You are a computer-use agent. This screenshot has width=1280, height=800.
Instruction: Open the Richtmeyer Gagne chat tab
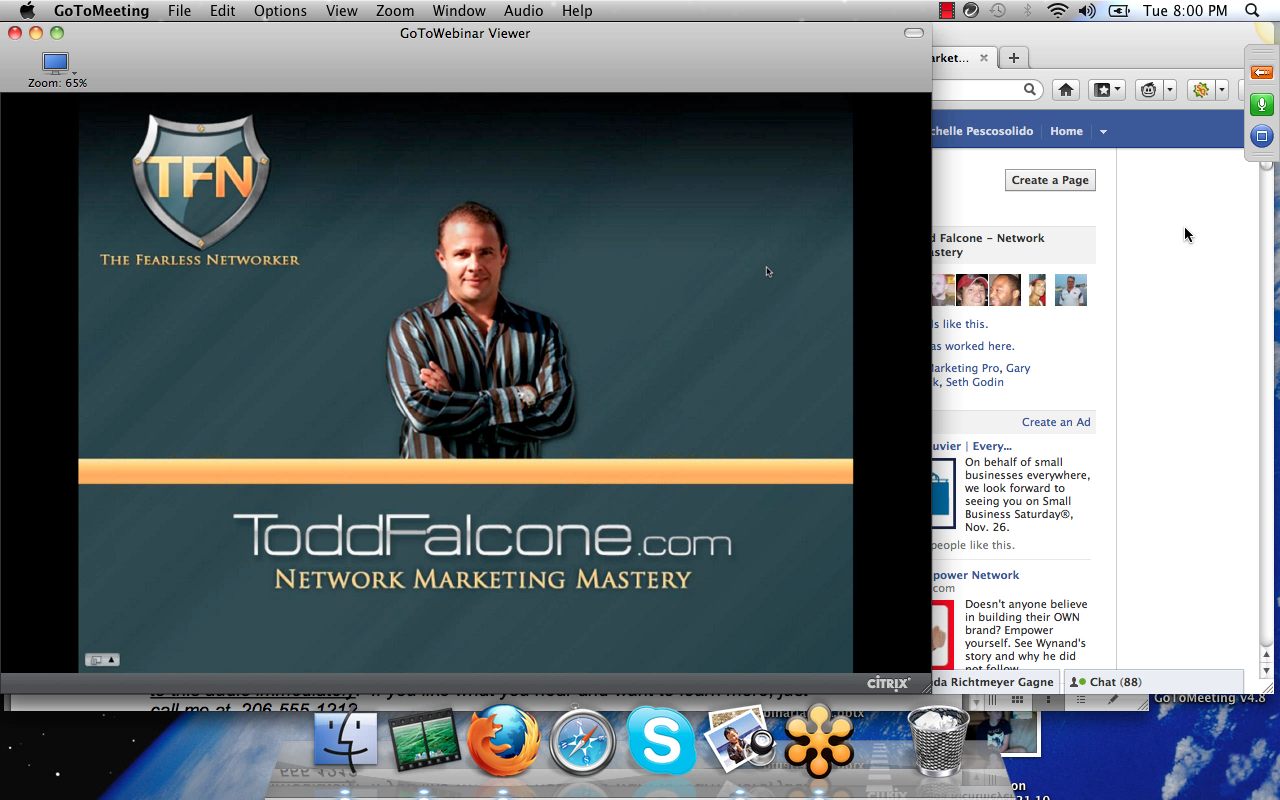pos(996,682)
